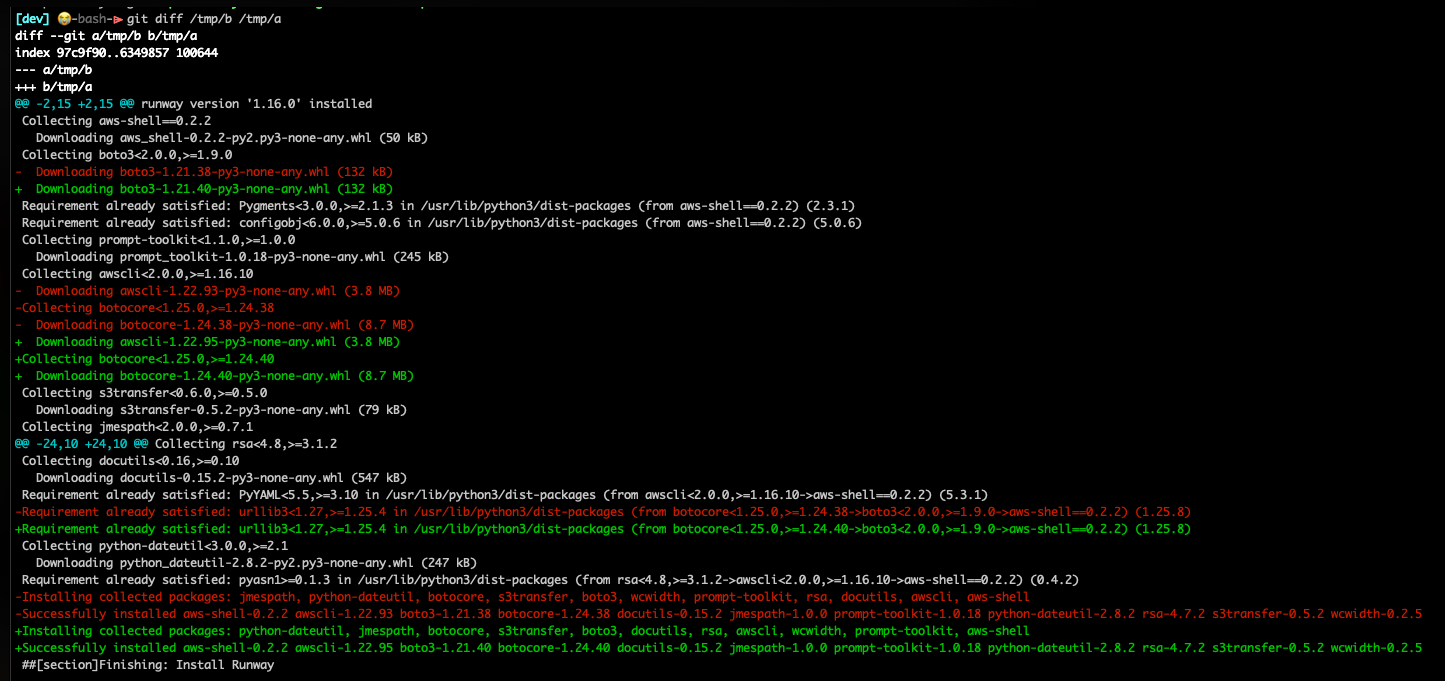Click the red "Installing collected packages" line
Image resolution: width=1445 pixels, height=681 pixels.
pyautogui.click(x=523, y=597)
